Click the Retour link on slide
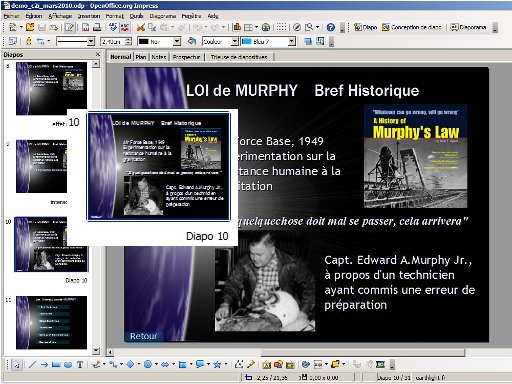The image size is (512, 384). click(x=143, y=336)
